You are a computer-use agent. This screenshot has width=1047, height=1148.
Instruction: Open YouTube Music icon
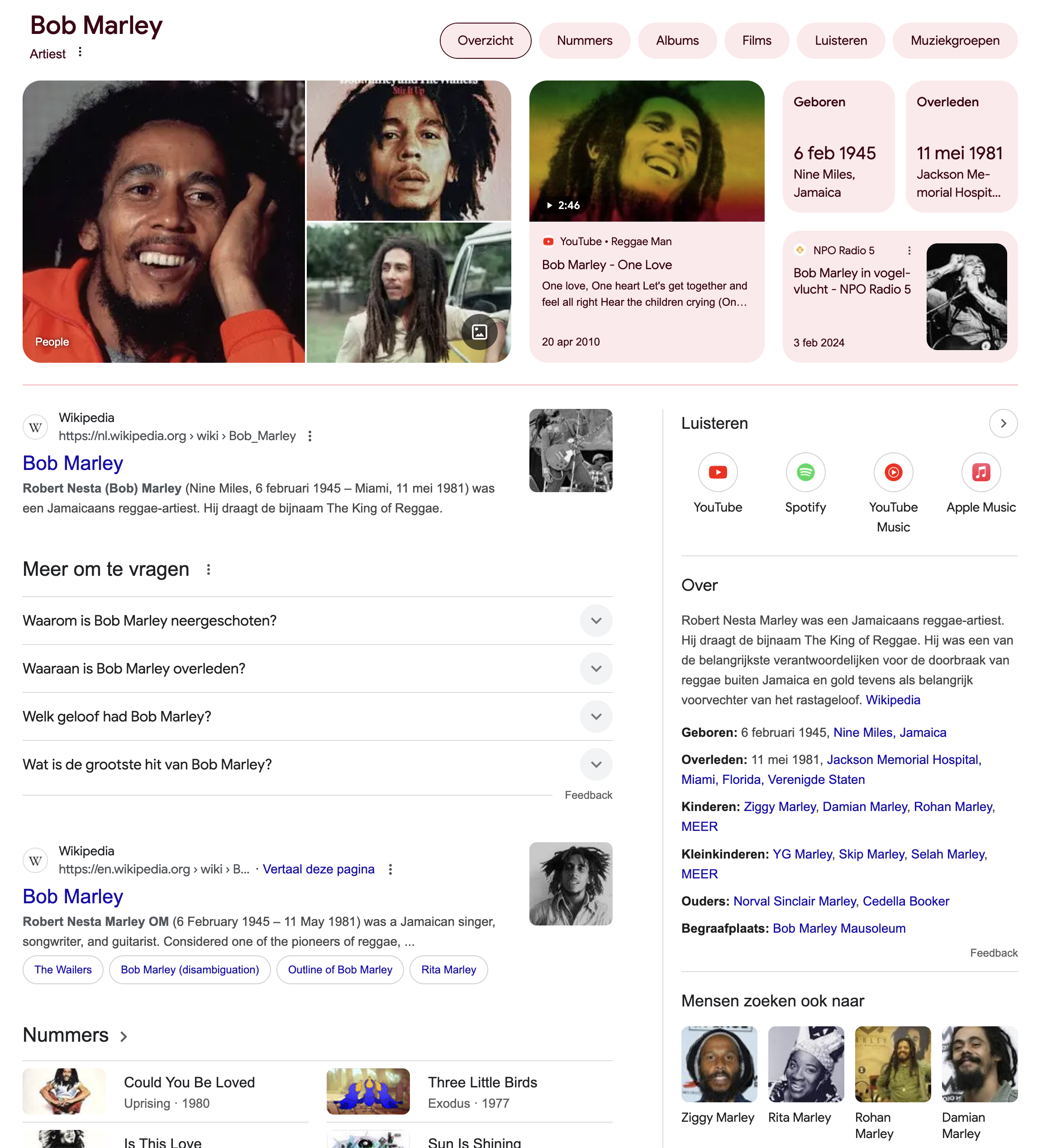tap(893, 472)
